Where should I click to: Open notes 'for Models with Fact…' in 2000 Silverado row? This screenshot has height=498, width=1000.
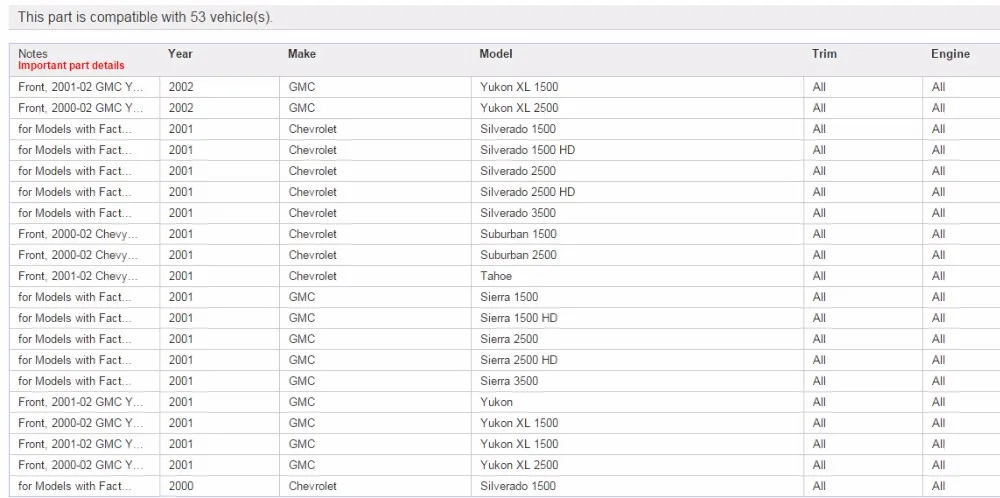point(75,487)
